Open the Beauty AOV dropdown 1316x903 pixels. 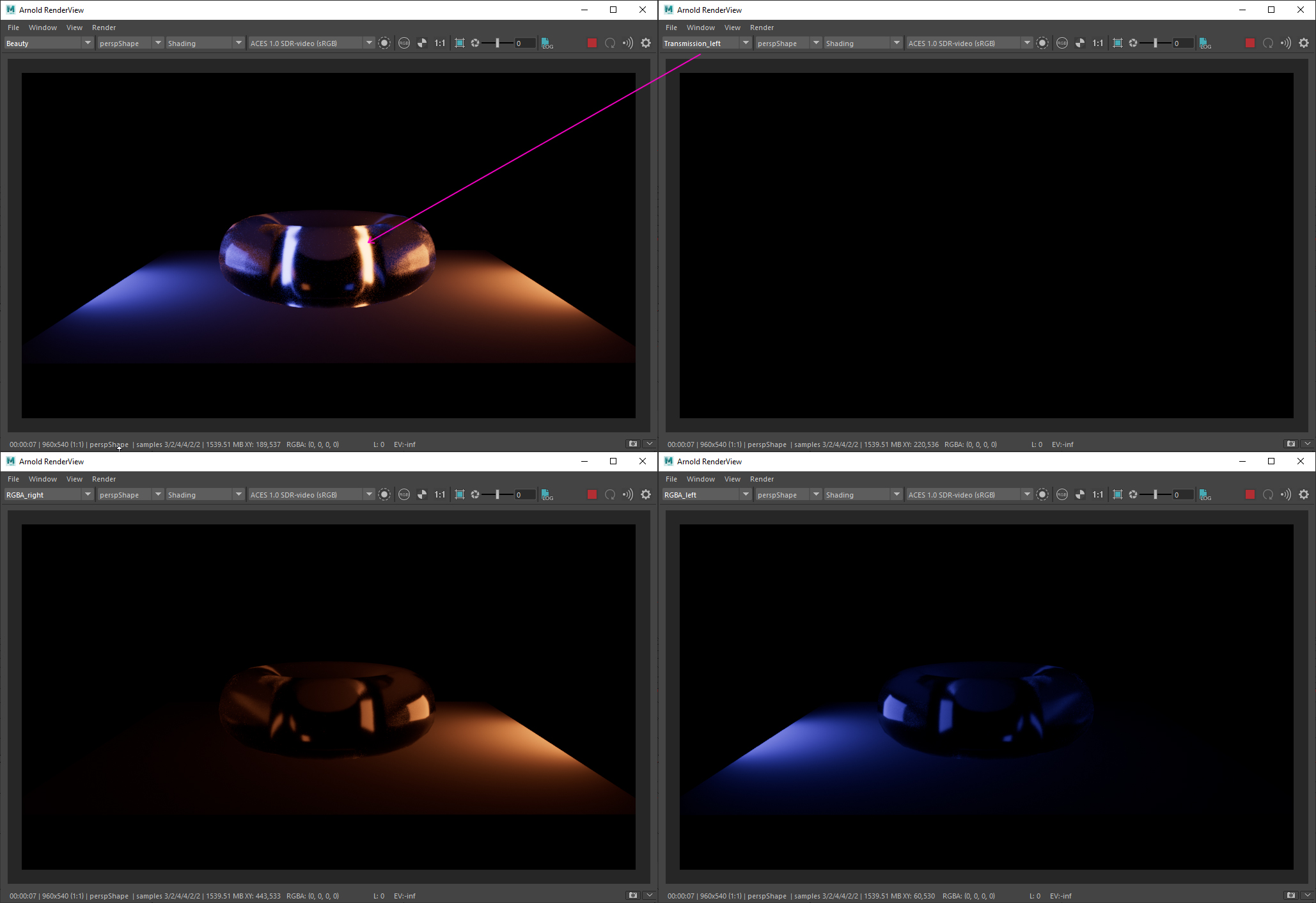(49, 43)
